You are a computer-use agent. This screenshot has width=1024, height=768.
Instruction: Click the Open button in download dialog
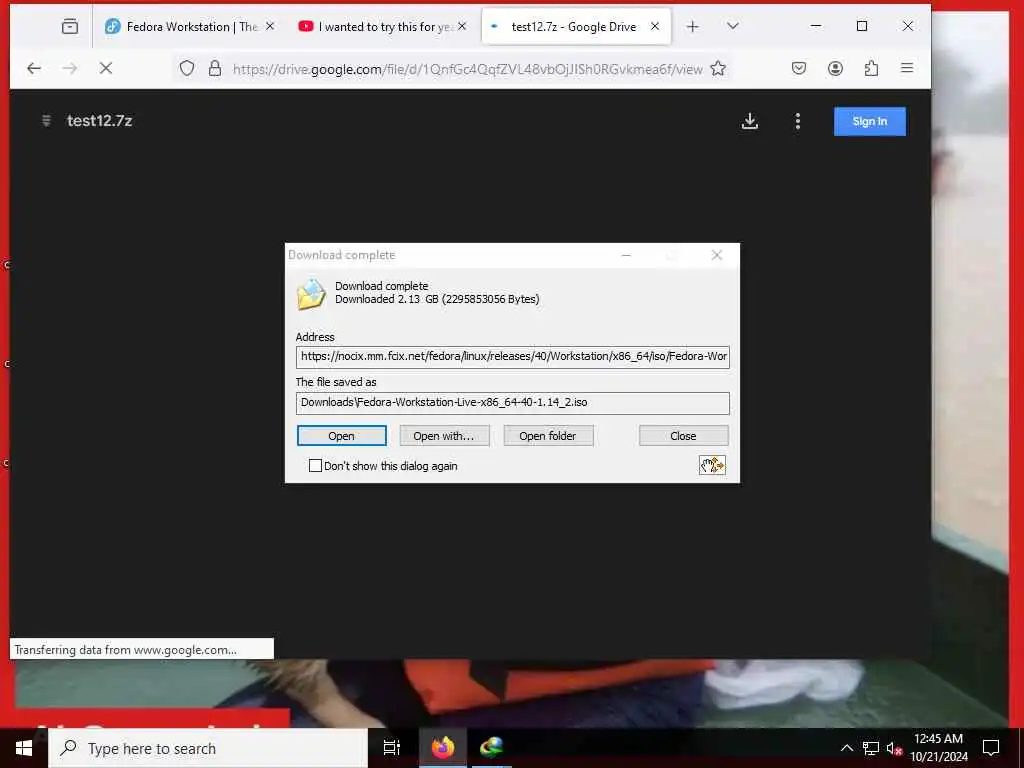[342, 436]
